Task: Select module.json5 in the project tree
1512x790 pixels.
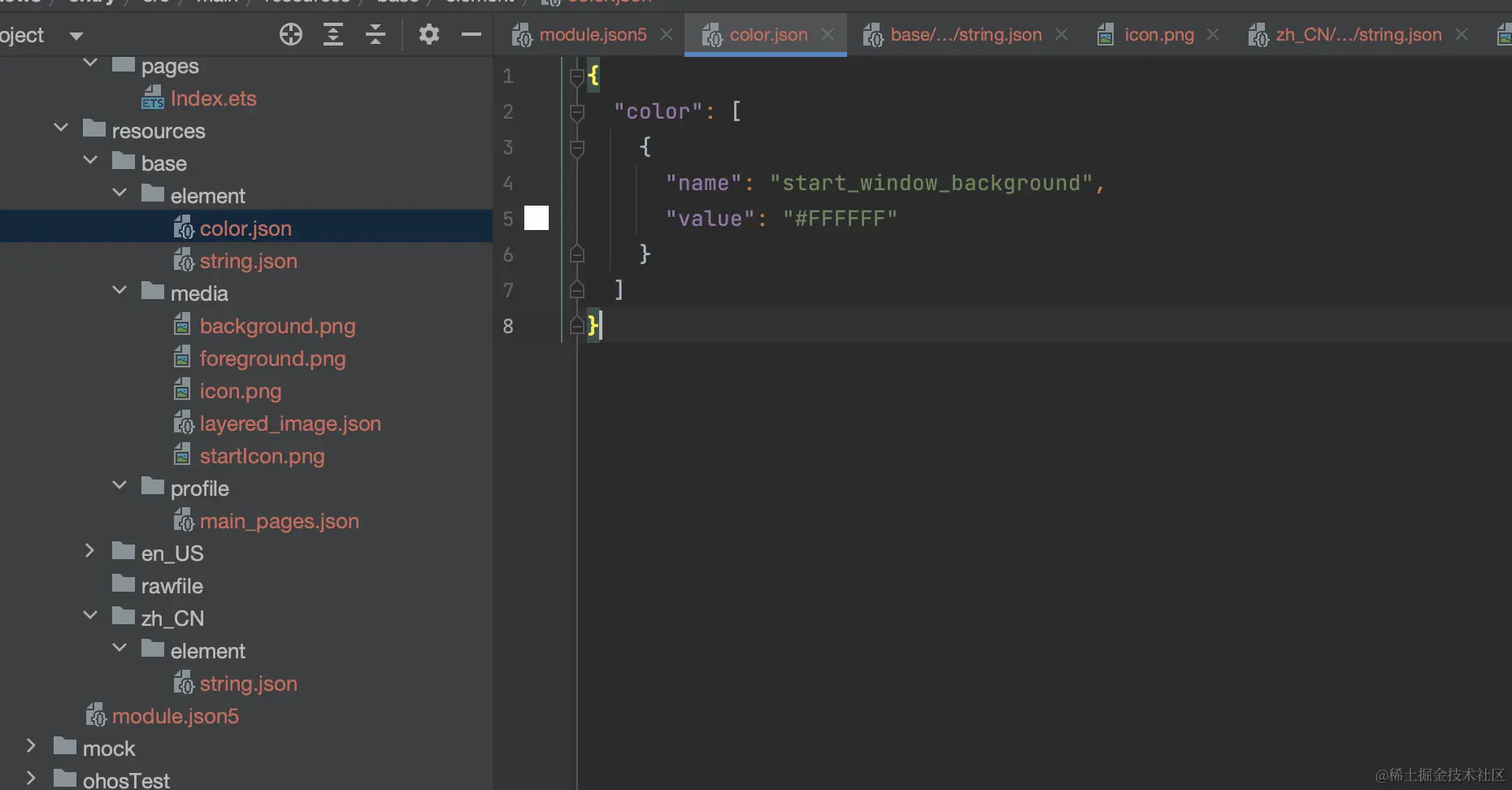Action: coord(176,716)
